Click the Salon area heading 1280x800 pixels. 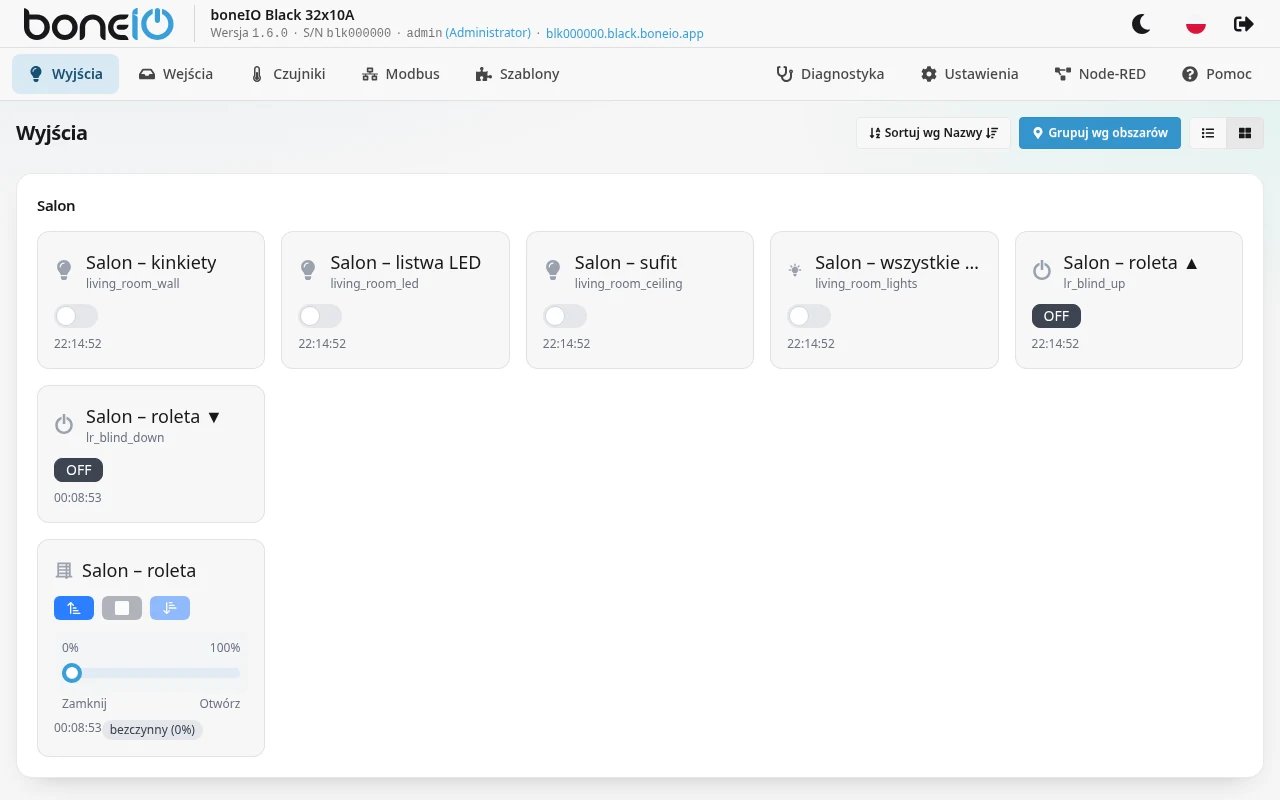56,206
